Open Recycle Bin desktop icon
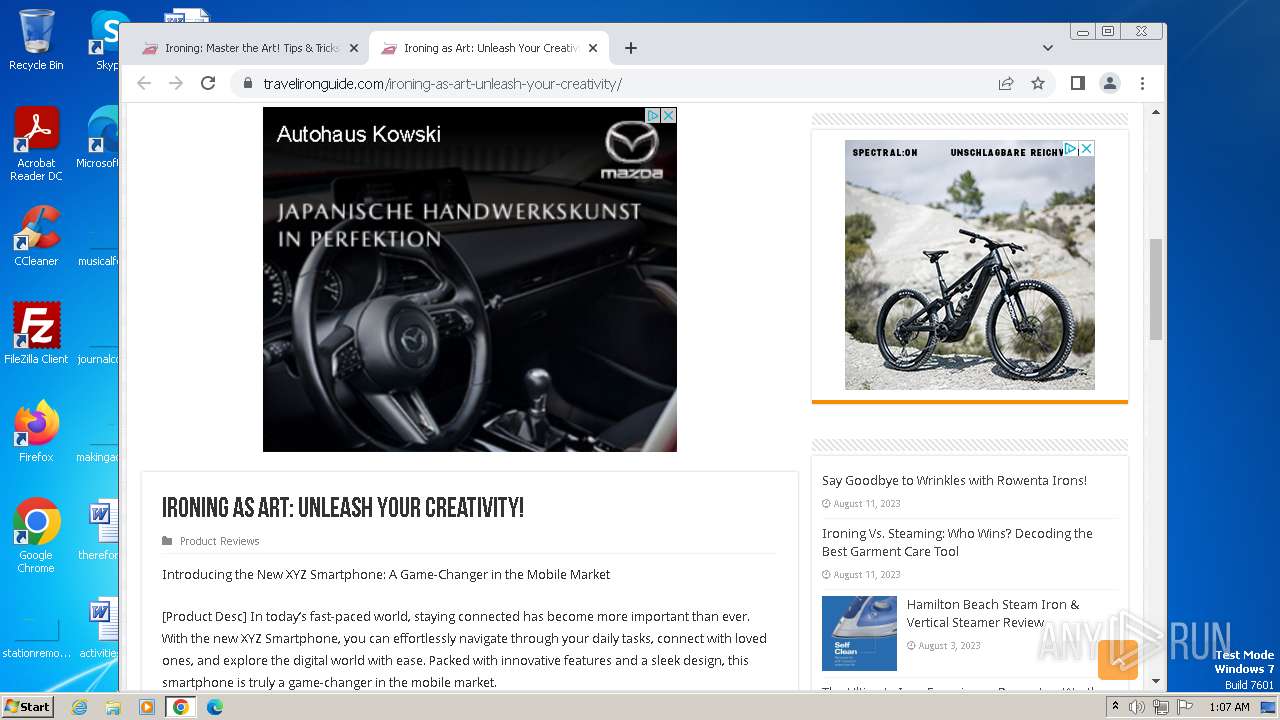The image size is (1280, 720). pyautogui.click(x=36, y=40)
